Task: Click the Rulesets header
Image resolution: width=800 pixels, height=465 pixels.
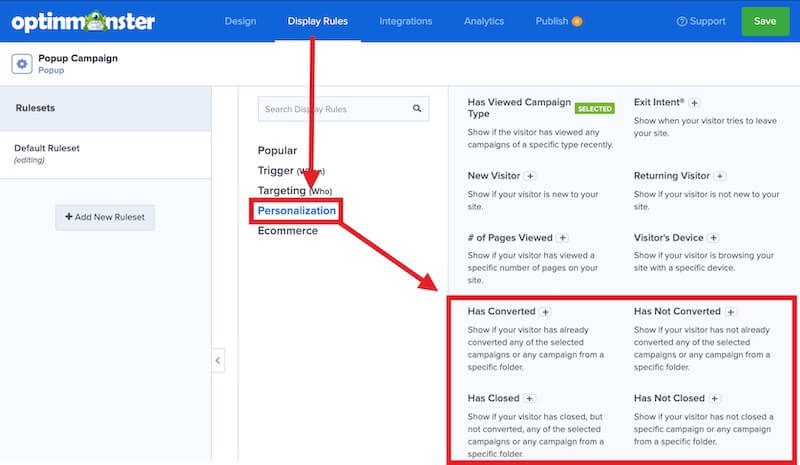Action: (x=35, y=108)
